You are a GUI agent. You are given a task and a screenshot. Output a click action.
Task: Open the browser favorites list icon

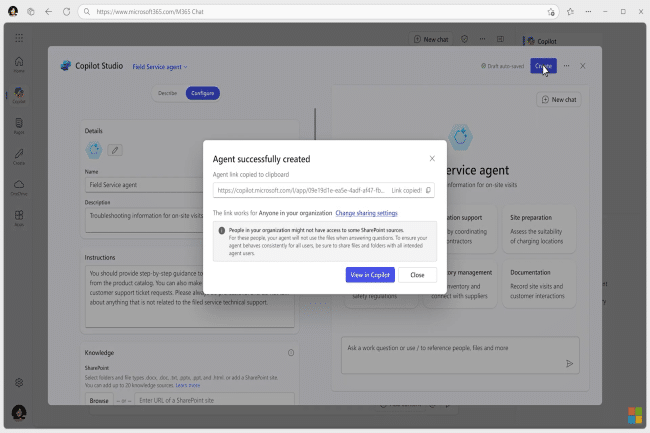pos(570,12)
